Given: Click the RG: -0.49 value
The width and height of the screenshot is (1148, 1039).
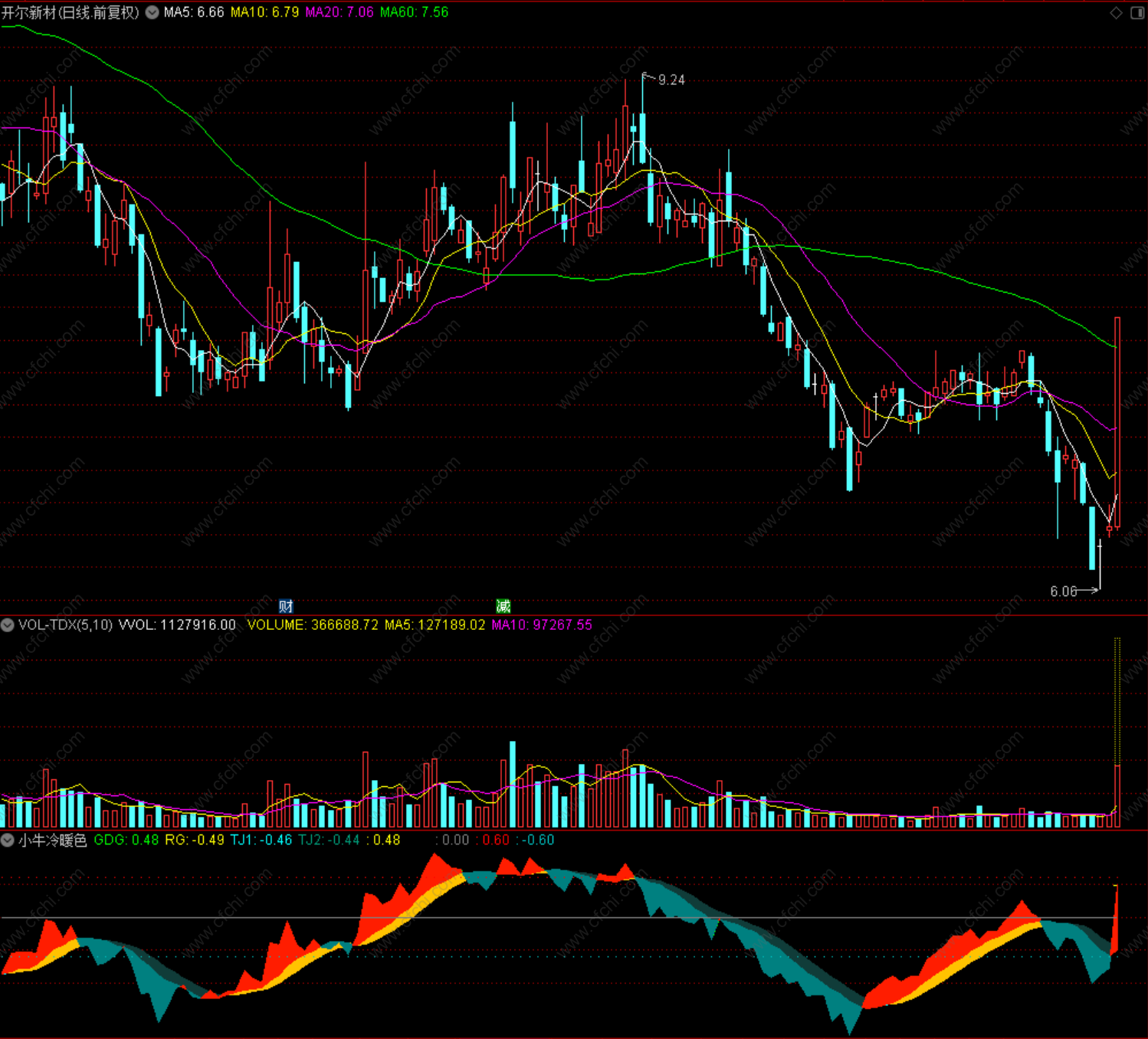Looking at the screenshot, I should [195, 840].
